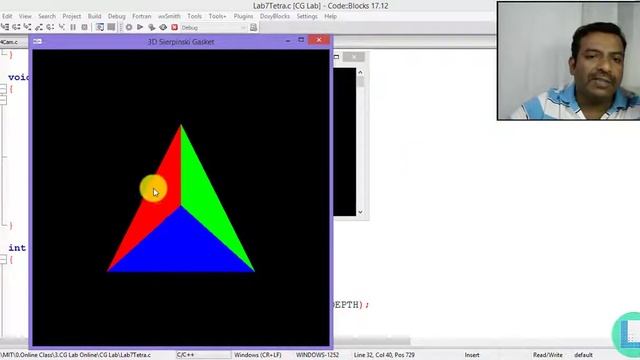Open the Build menu
This screenshot has width=640, height=360.
click(x=94, y=16)
